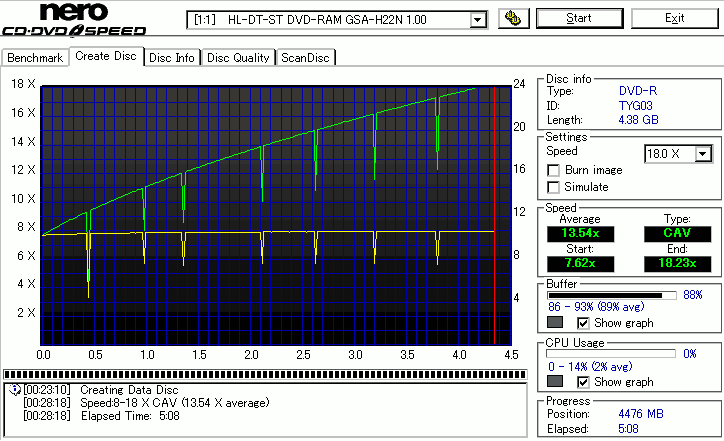Viewport: 724px width, 441px height.
Task: Click the speed Type CAV display
Action: click(677, 234)
